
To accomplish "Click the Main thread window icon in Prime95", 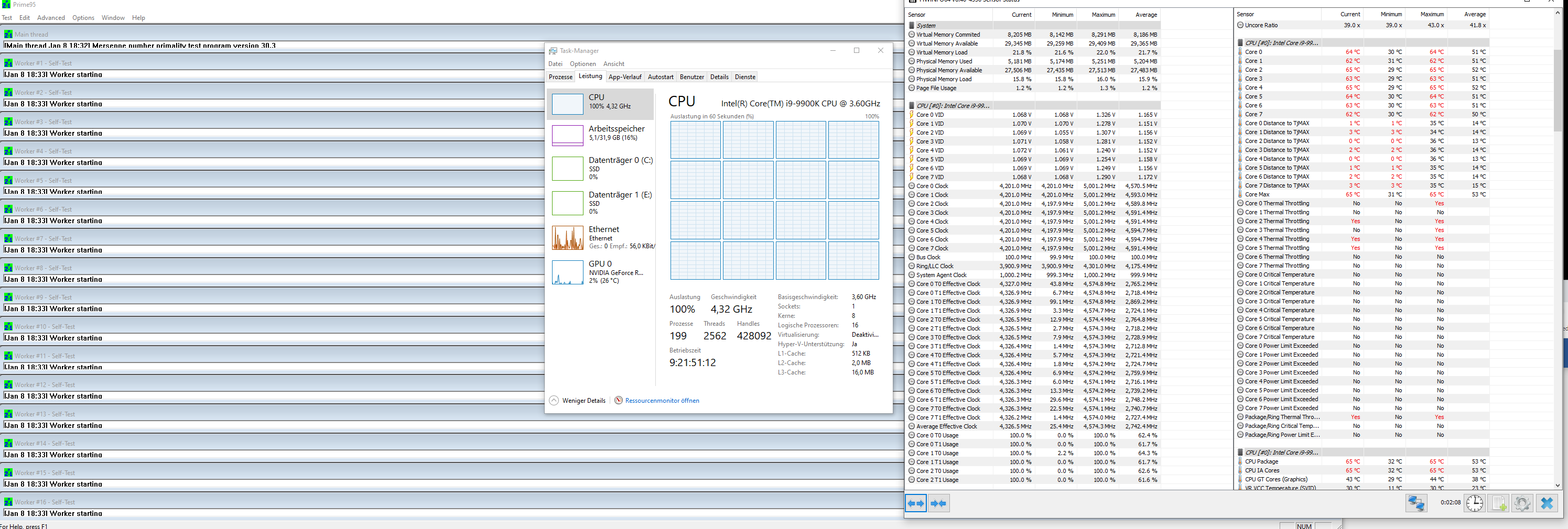I will (x=8, y=34).
